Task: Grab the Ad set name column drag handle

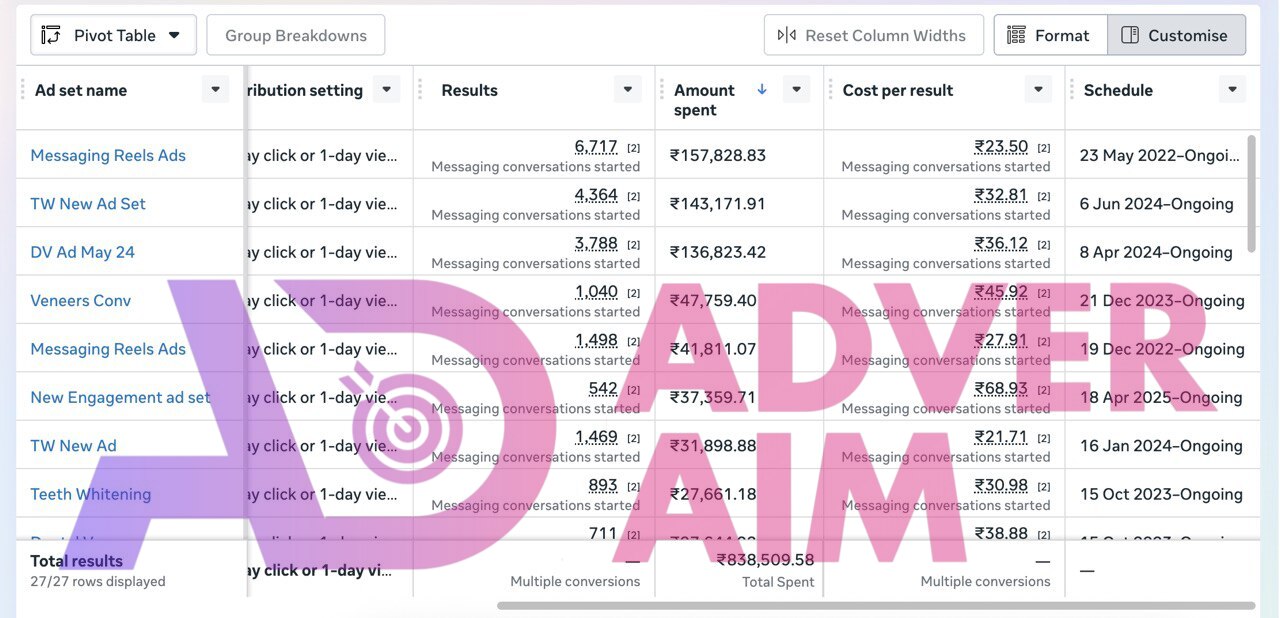Action: coord(23,90)
